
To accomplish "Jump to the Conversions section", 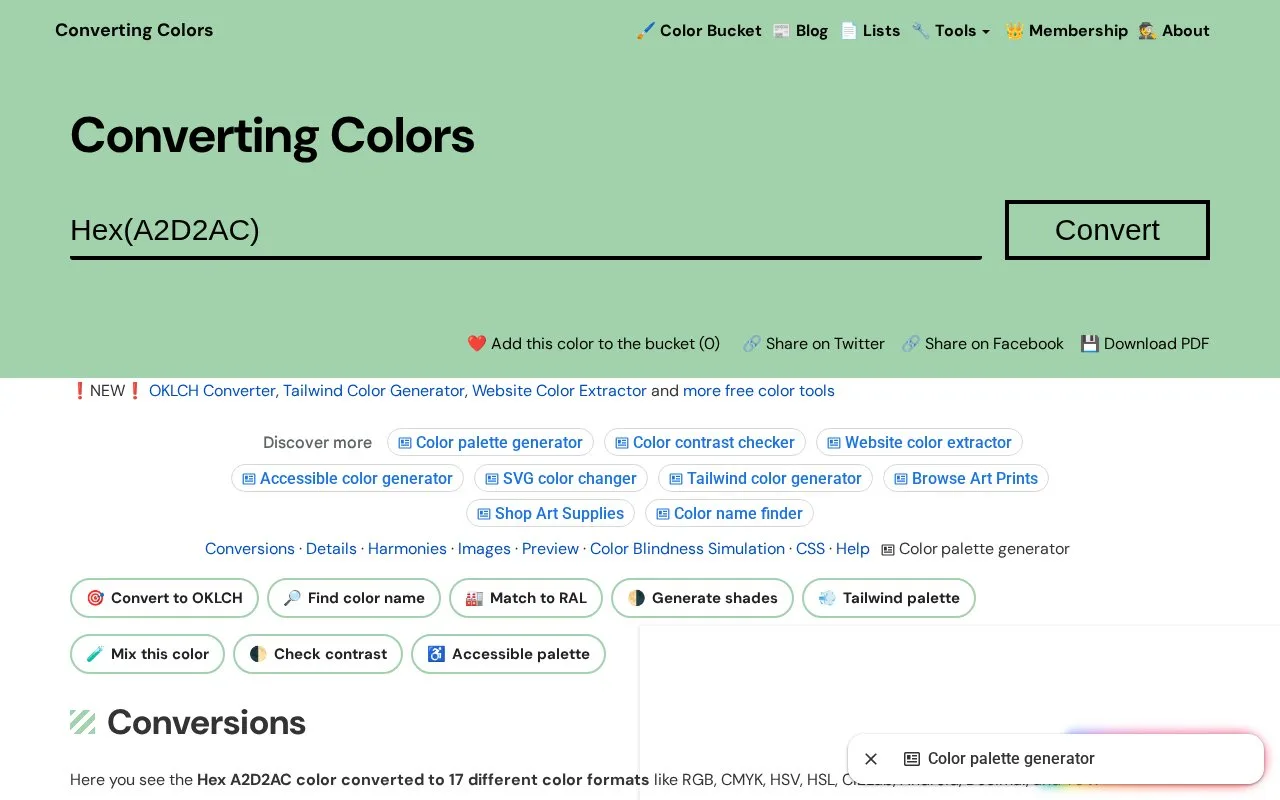I will pyautogui.click(x=250, y=549).
